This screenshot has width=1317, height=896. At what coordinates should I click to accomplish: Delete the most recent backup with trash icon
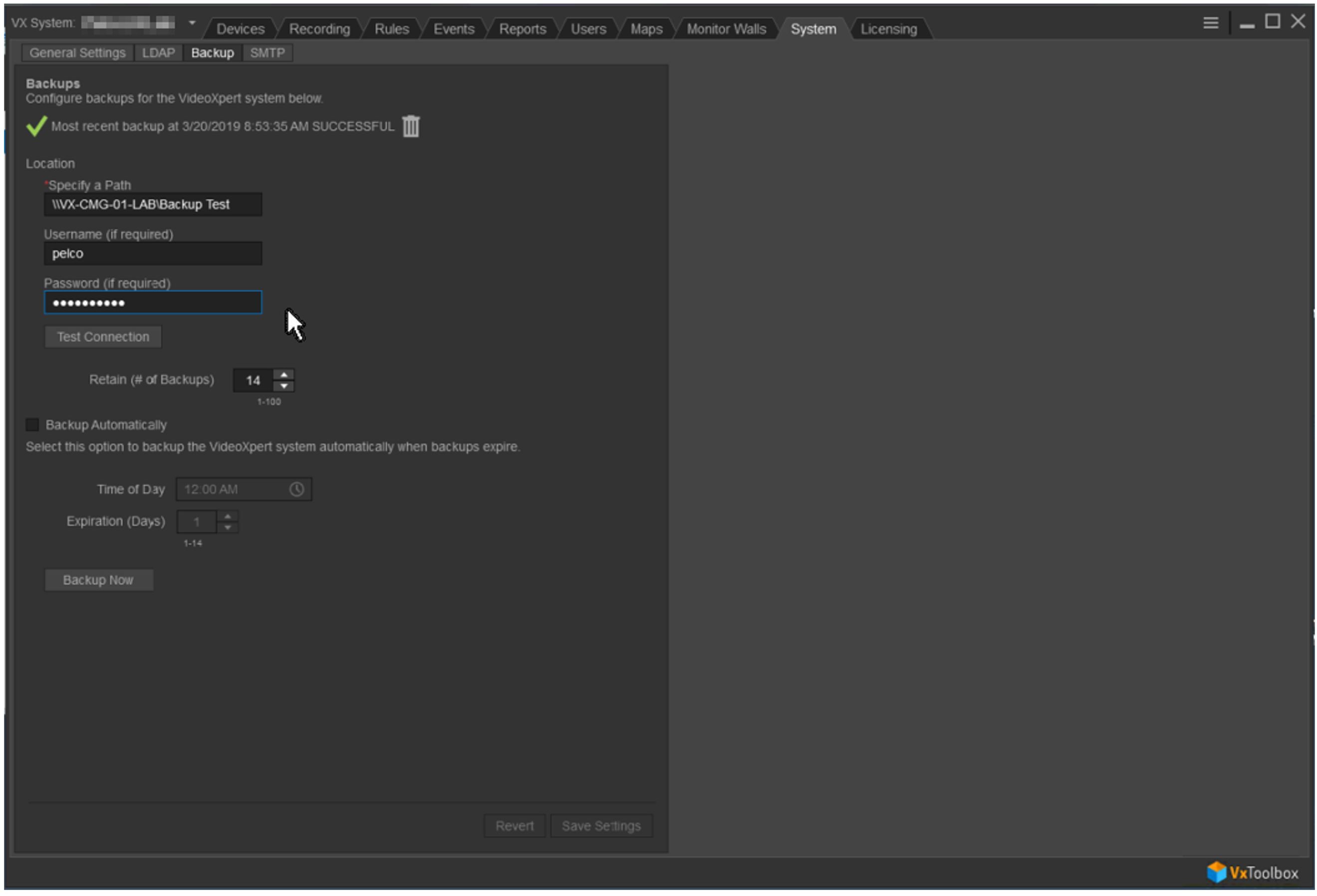point(411,126)
